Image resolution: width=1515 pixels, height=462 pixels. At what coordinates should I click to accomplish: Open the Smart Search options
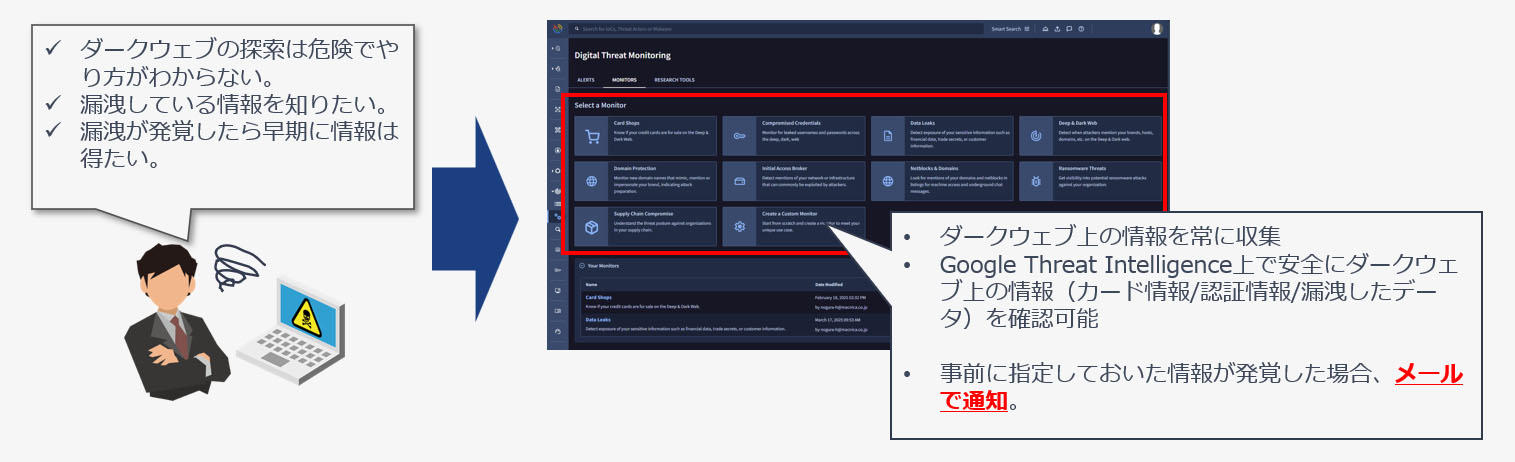[x=1008, y=29]
